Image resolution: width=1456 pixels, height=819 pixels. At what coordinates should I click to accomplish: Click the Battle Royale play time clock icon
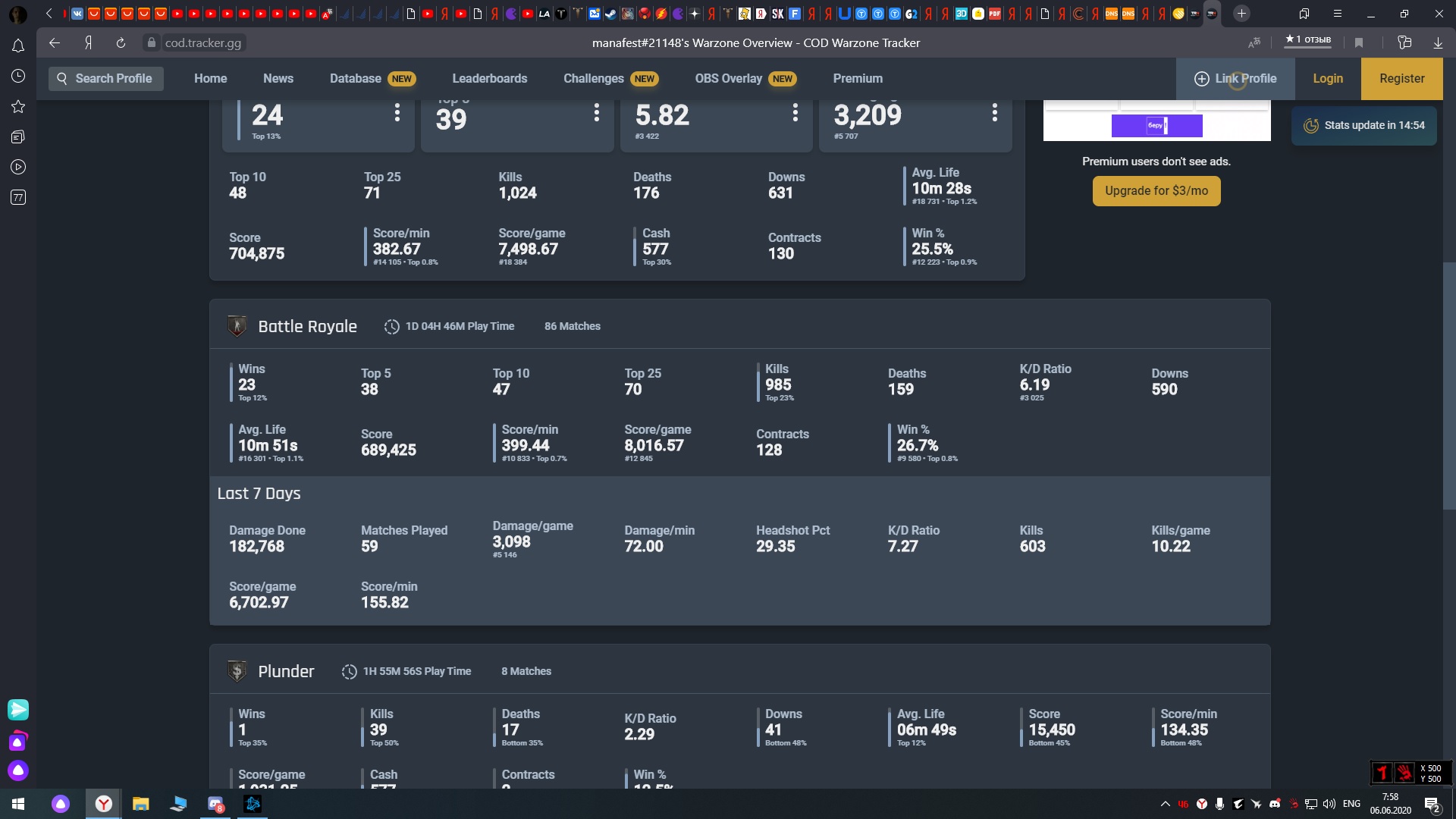click(391, 326)
